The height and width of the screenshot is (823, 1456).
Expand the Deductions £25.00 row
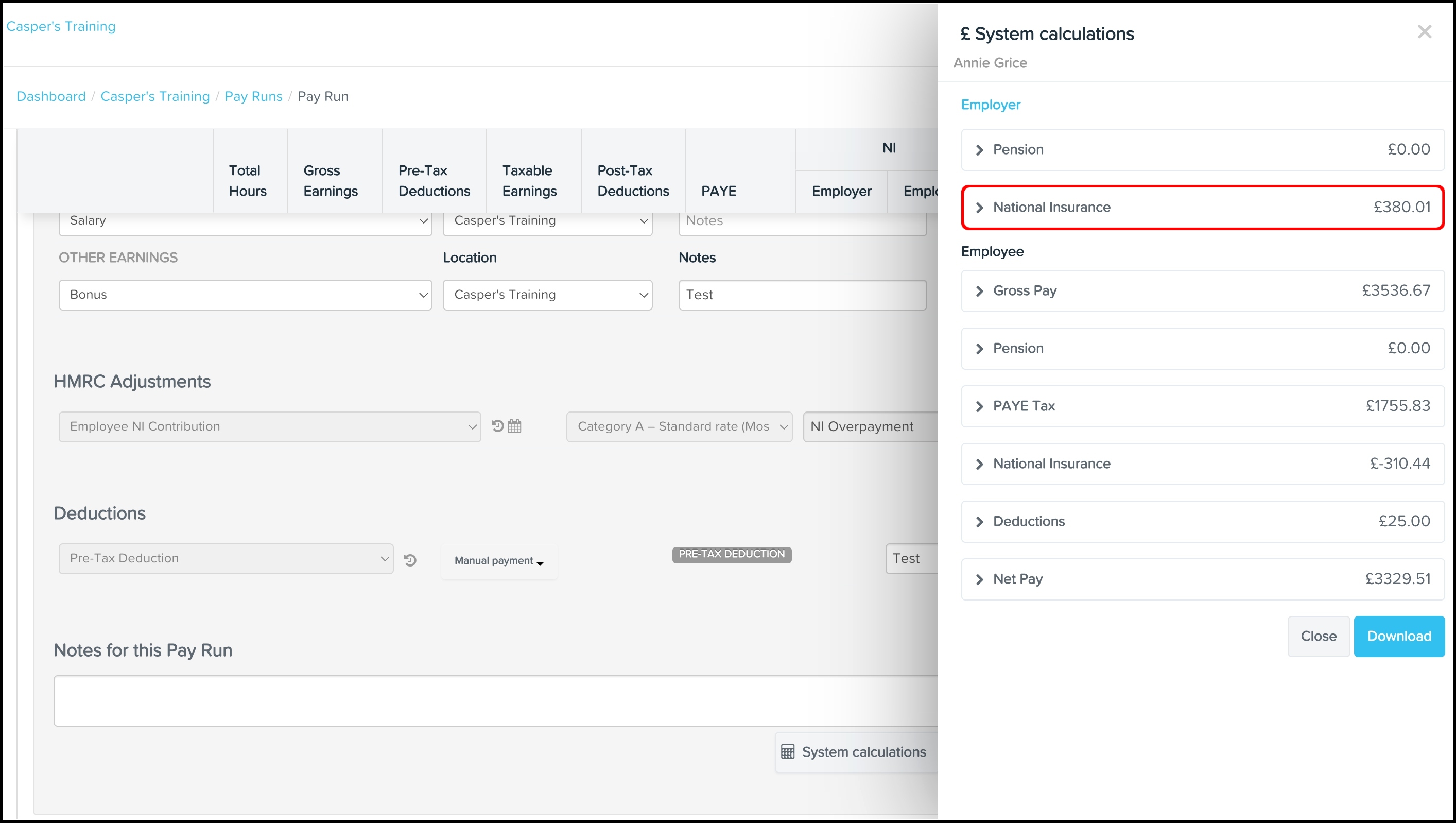(x=1203, y=521)
